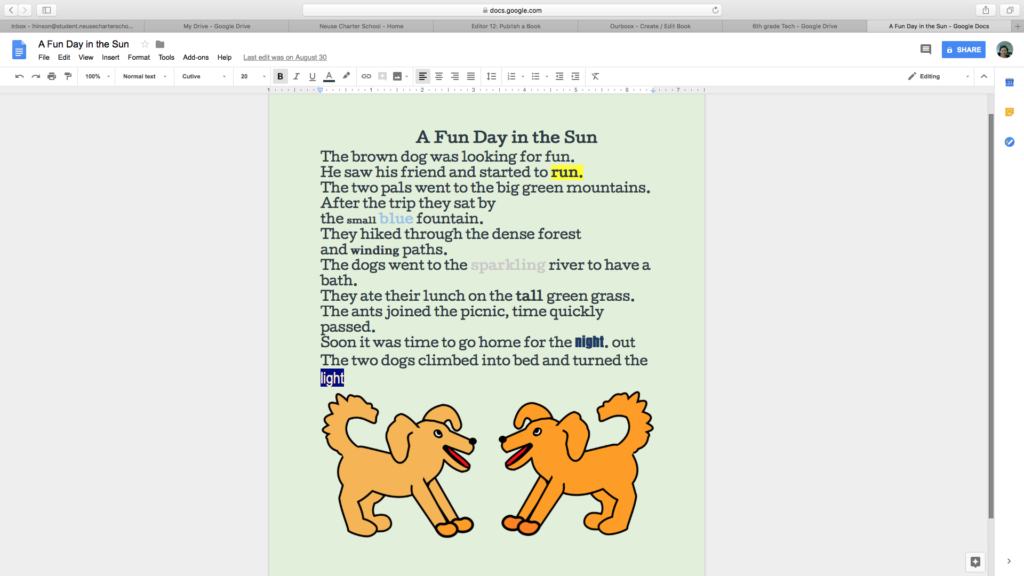Select the paint format tool
The image size is (1024, 576).
click(x=69, y=76)
